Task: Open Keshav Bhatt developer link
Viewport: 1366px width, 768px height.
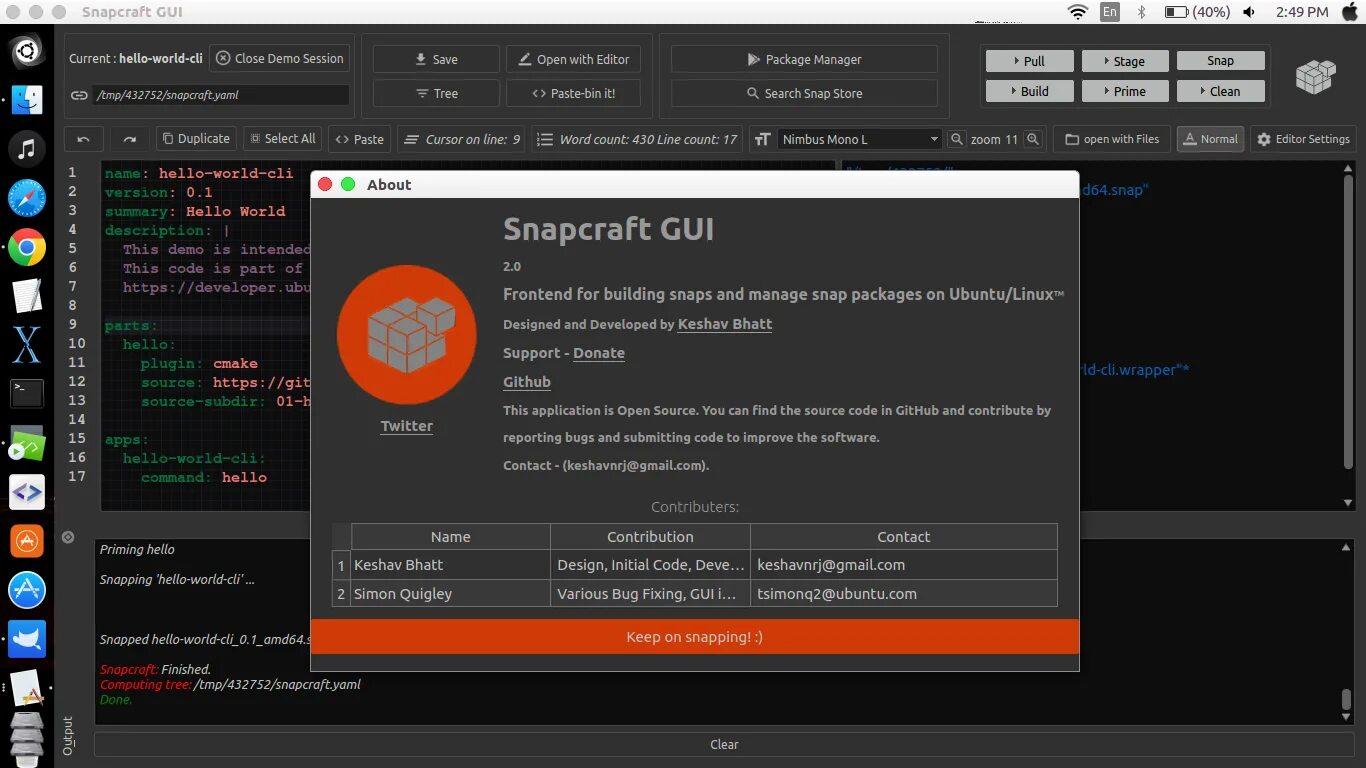Action: tap(725, 324)
